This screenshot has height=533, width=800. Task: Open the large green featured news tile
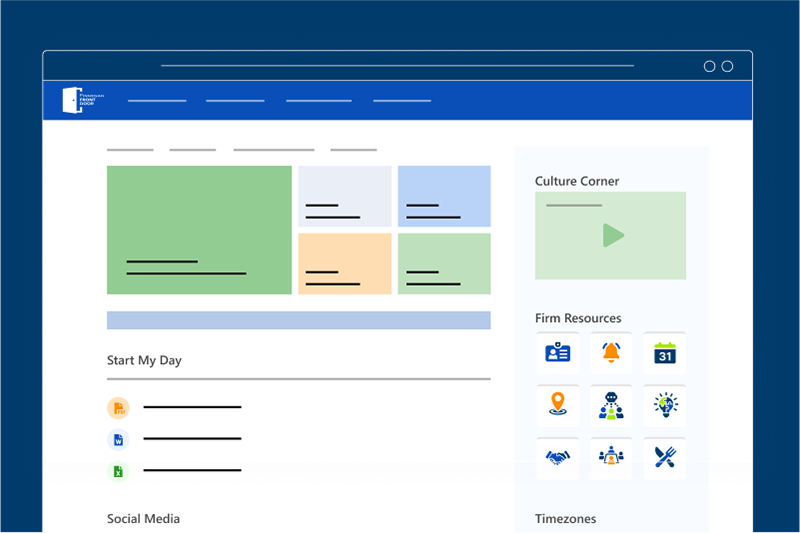(x=199, y=230)
